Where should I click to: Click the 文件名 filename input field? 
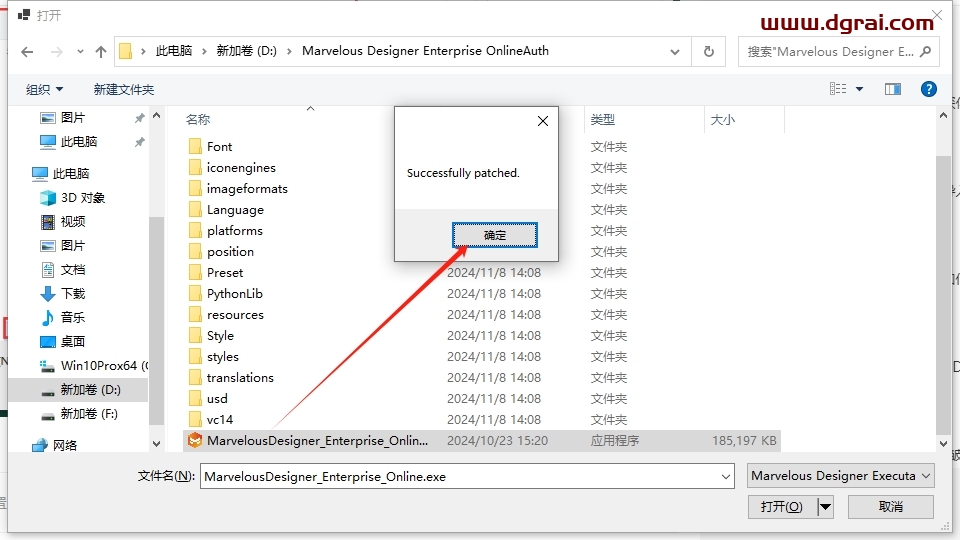pos(459,476)
